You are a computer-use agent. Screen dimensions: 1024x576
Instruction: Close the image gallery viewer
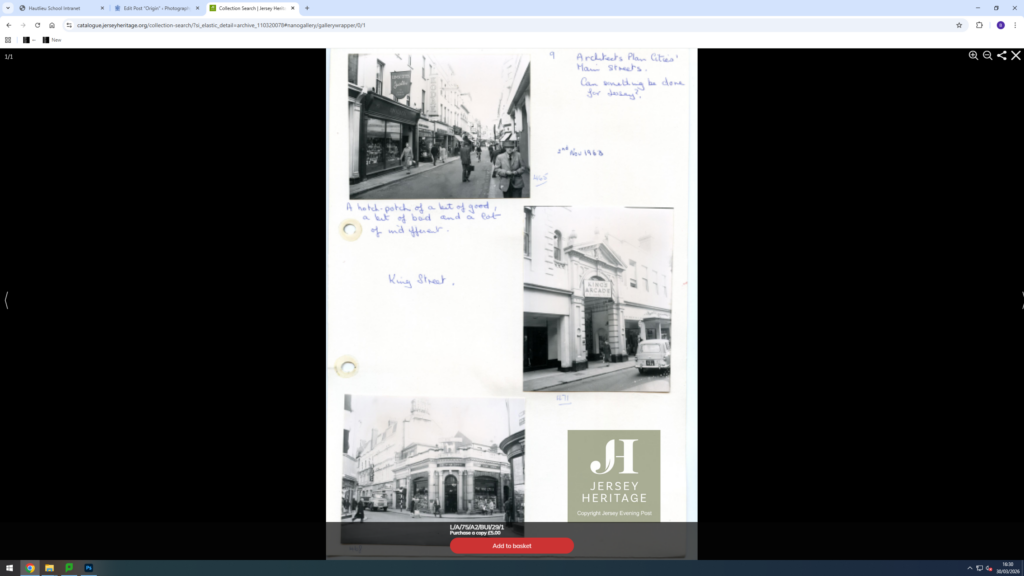point(1016,56)
